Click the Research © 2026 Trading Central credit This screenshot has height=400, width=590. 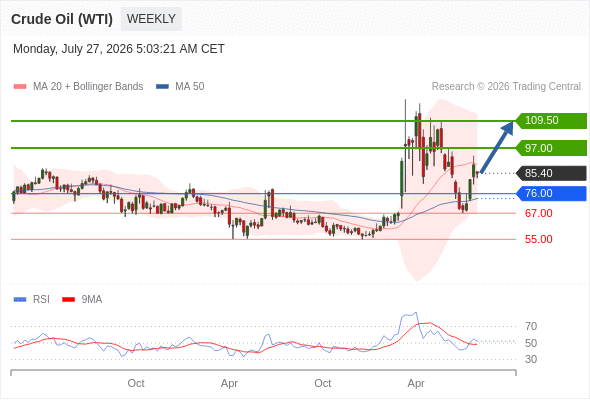[x=506, y=87]
